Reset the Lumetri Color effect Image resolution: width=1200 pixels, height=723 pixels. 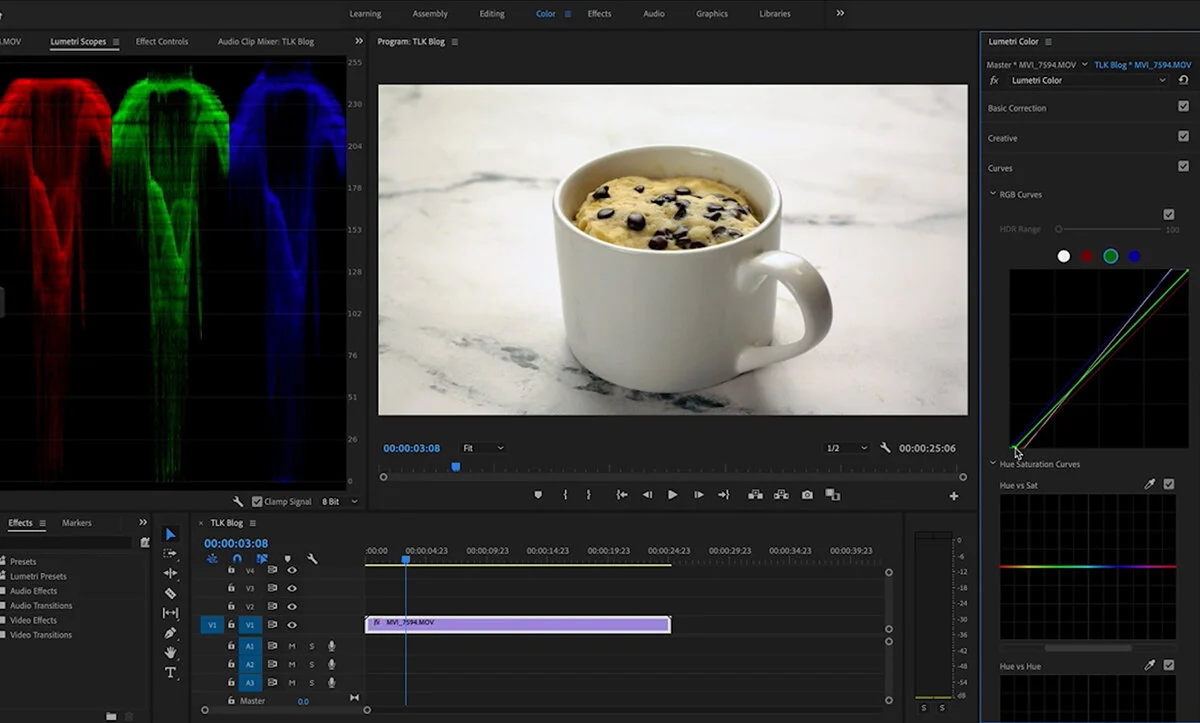(1184, 80)
